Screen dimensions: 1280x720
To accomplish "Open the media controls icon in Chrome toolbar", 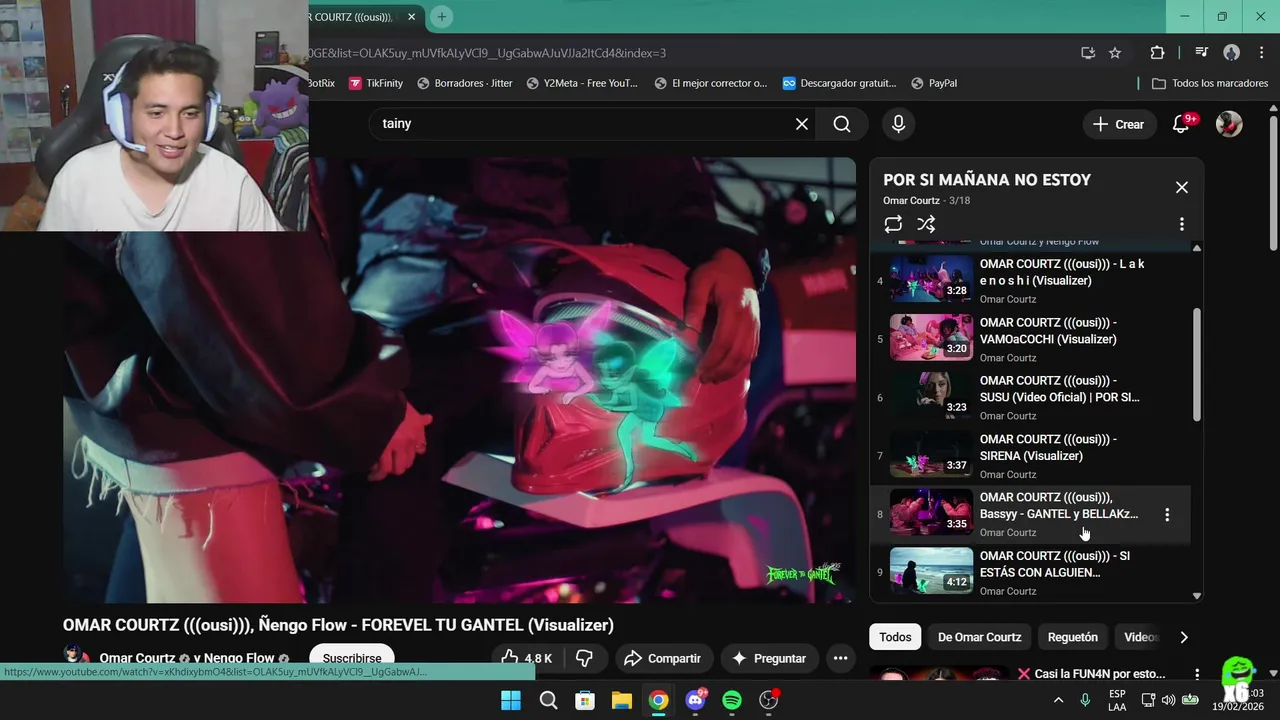I will tap(1202, 53).
